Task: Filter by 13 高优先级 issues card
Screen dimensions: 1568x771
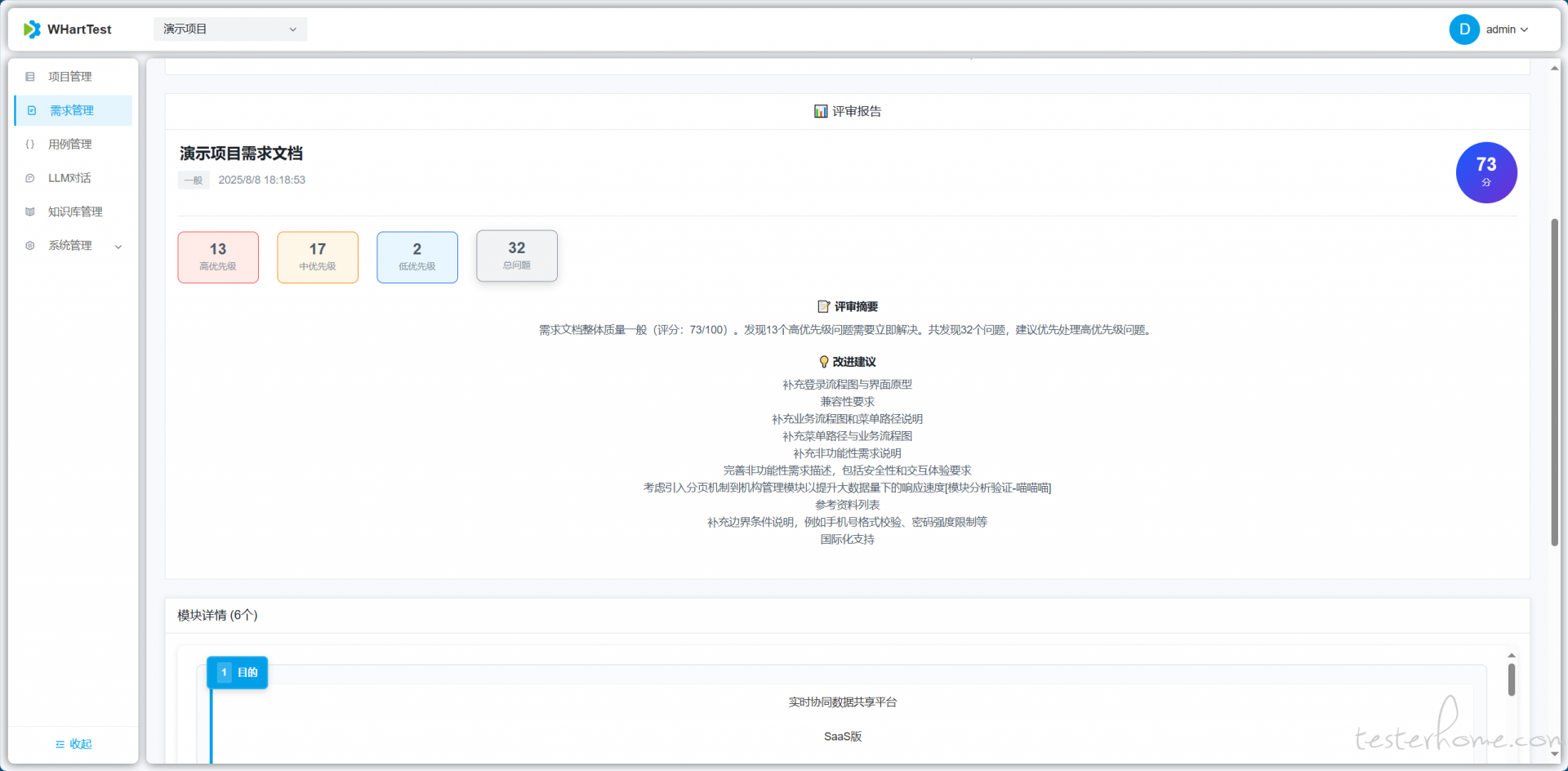Action: tap(218, 257)
